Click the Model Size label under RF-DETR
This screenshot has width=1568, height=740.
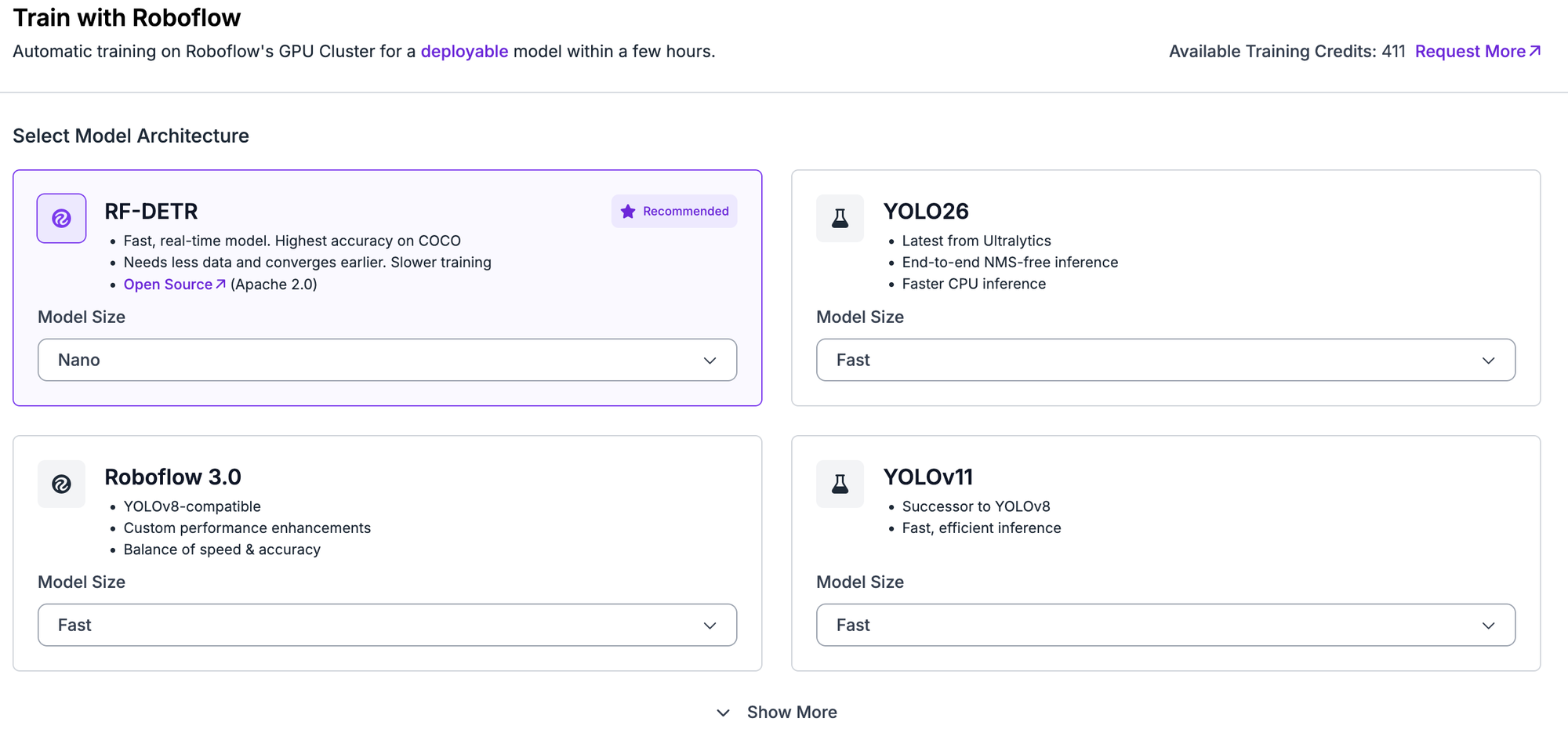tap(82, 317)
